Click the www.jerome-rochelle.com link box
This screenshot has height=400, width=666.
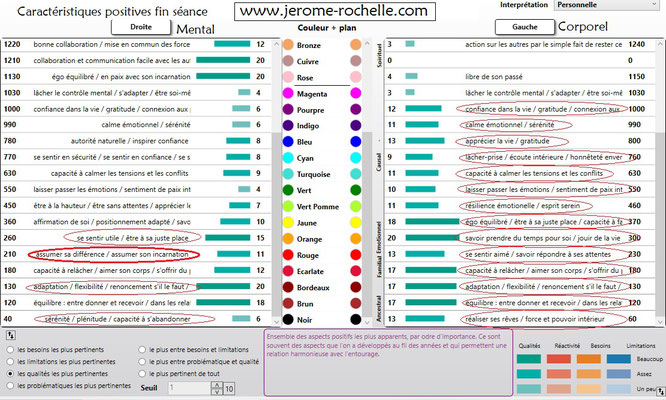[335, 11]
